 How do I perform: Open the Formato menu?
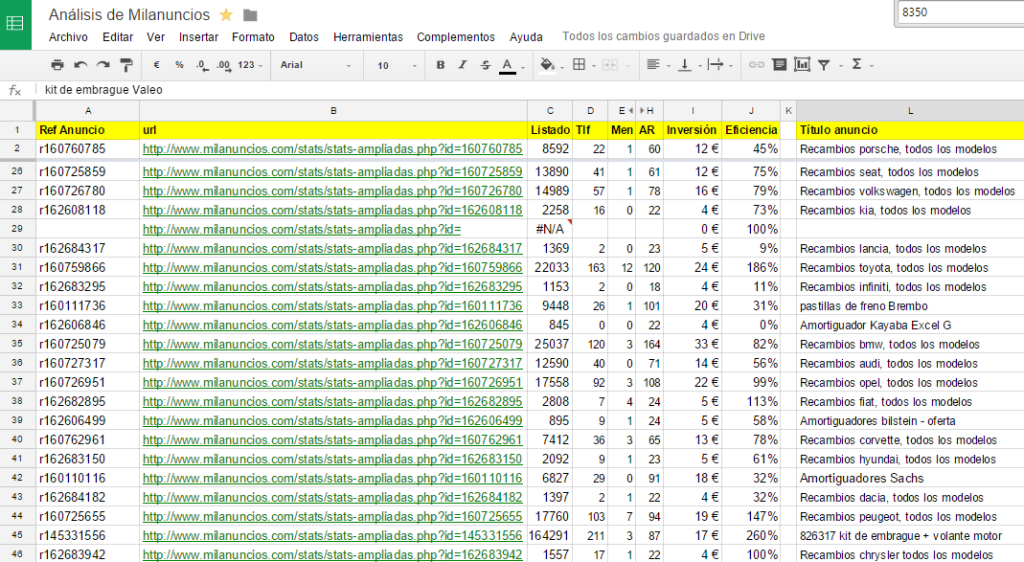(253, 37)
